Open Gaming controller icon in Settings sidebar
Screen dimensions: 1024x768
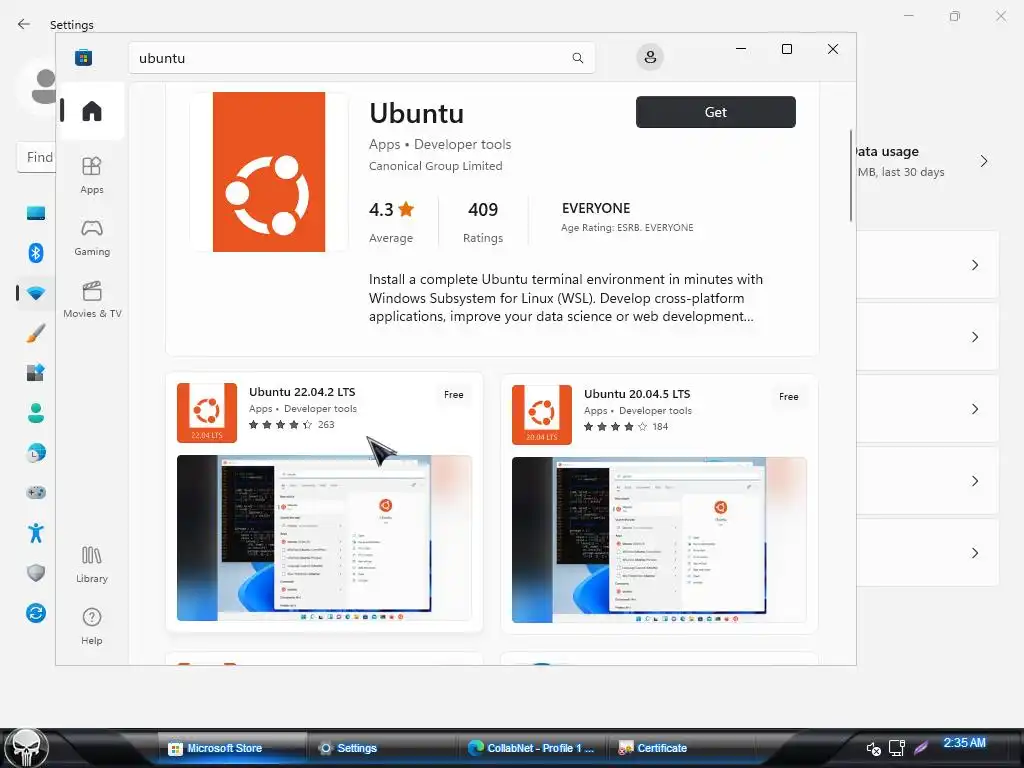click(x=36, y=492)
